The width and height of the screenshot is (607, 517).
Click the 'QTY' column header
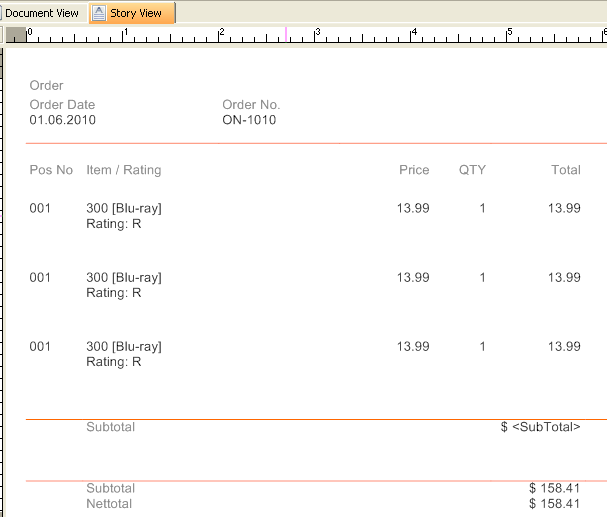tap(472, 170)
